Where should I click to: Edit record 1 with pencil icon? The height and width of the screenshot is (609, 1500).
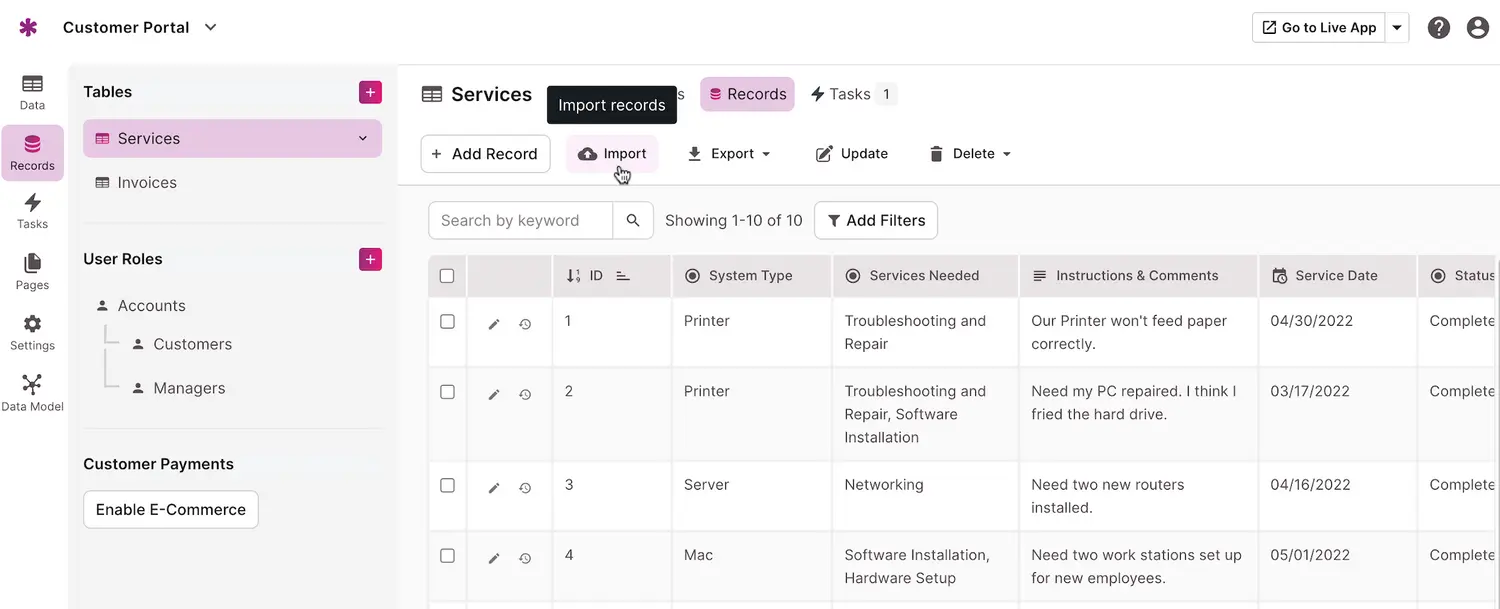pos(493,324)
